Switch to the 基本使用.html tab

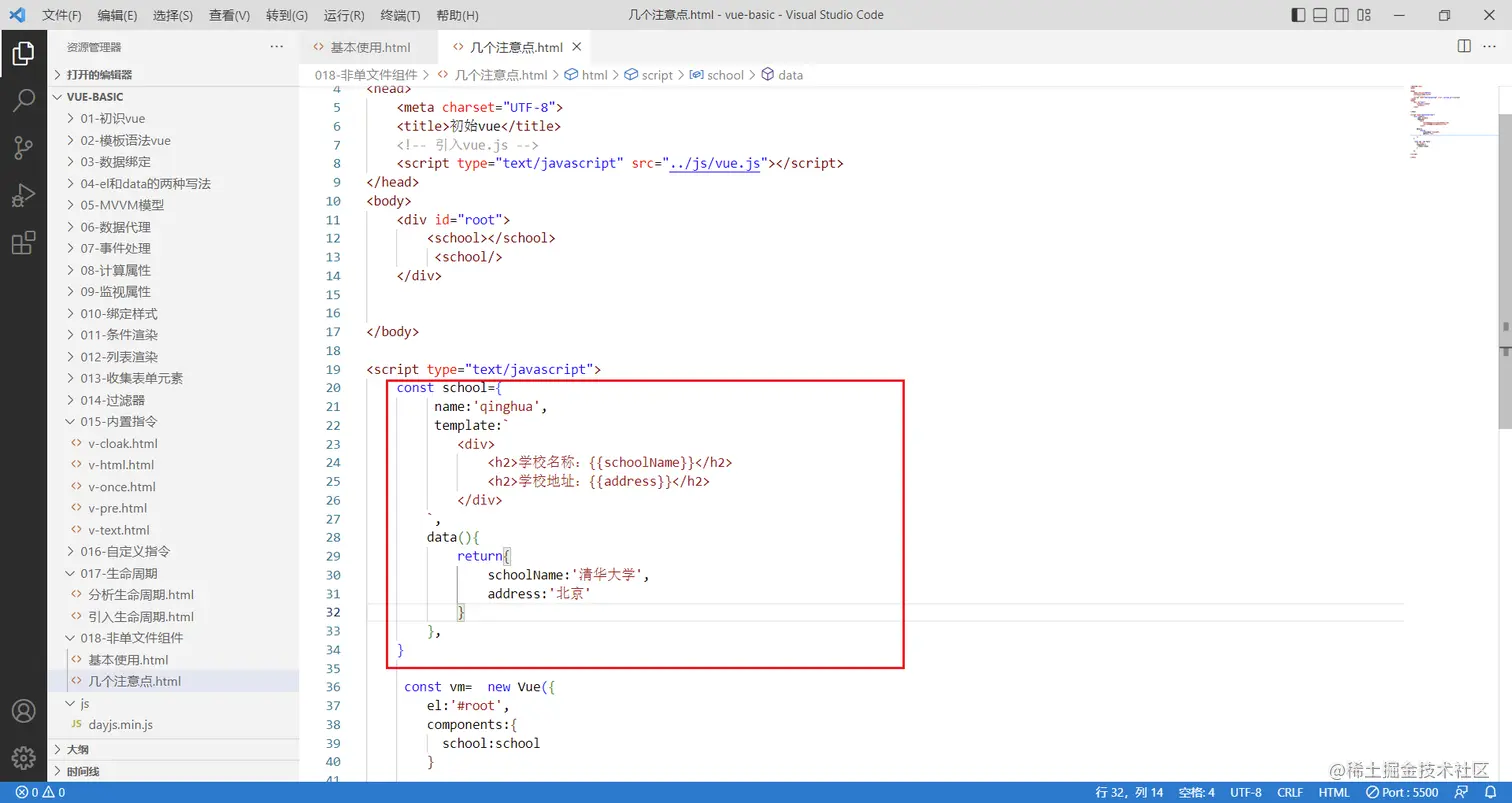coord(369,47)
